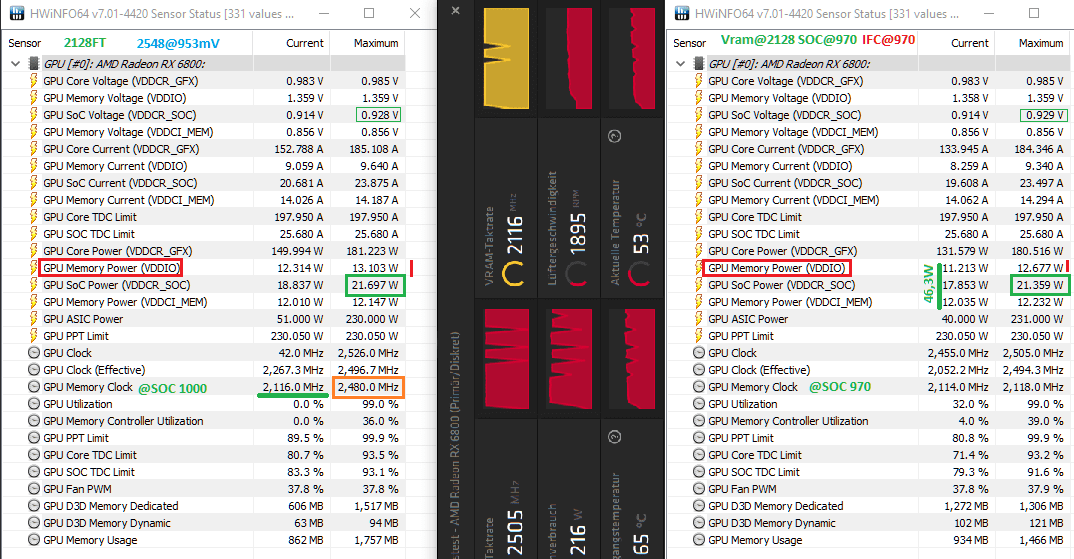Viewport: 1074px width, 559px height.
Task: Click the 2,480.0 MHz maximum memory clock value
Action: pos(368,387)
